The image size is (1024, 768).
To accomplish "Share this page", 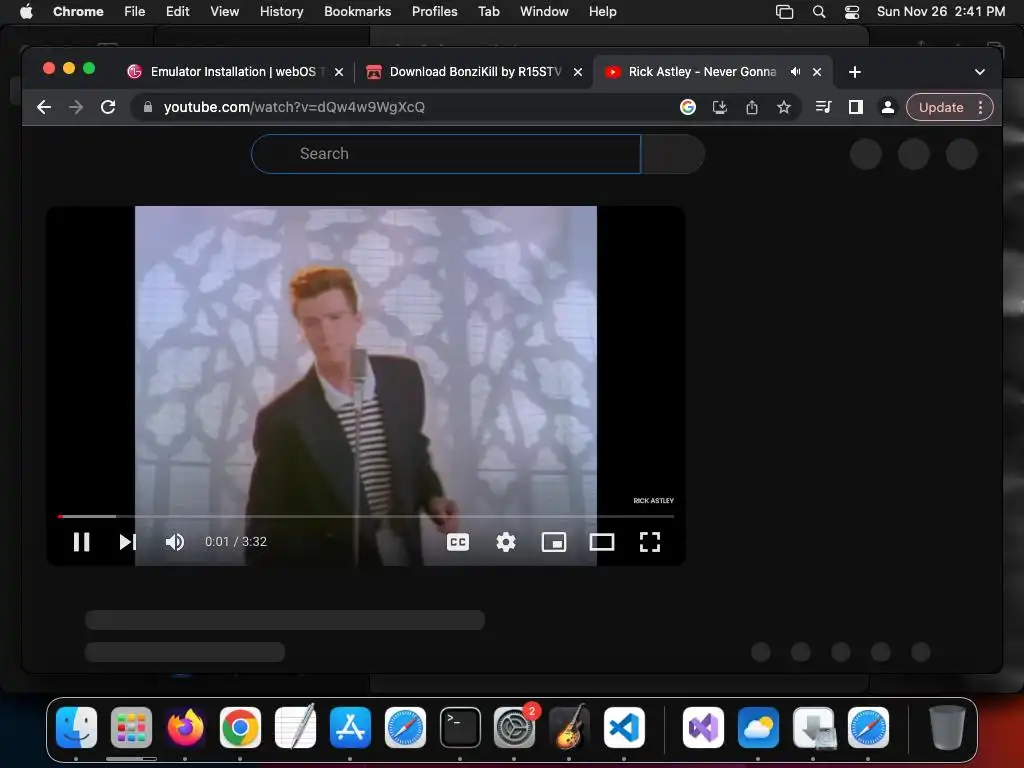I will [x=752, y=107].
